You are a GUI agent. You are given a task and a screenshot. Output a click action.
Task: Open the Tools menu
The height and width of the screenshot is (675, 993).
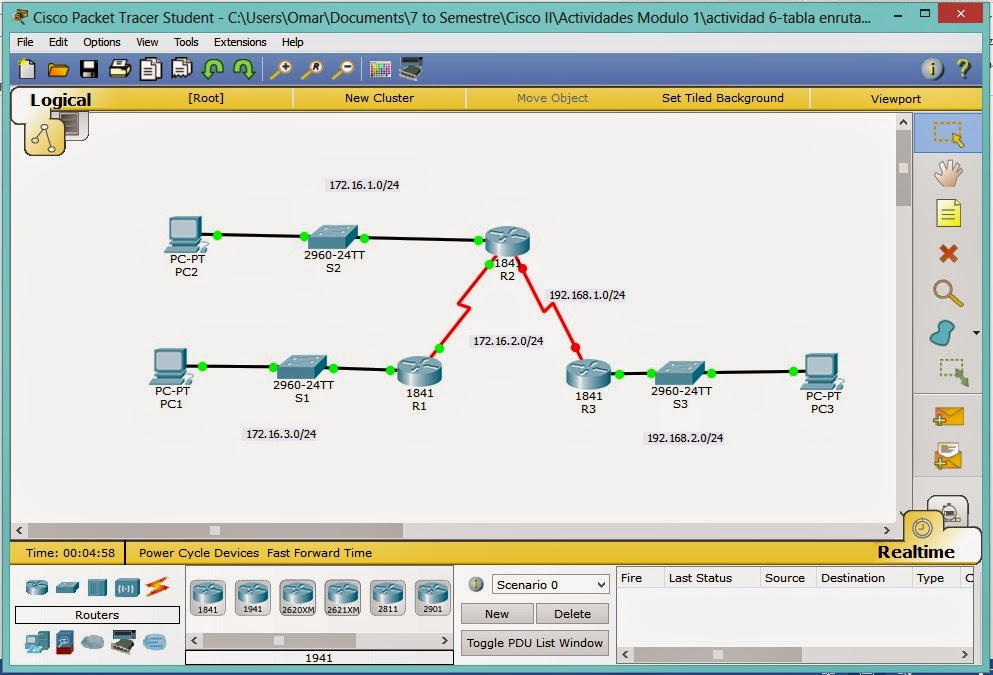[186, 42]
